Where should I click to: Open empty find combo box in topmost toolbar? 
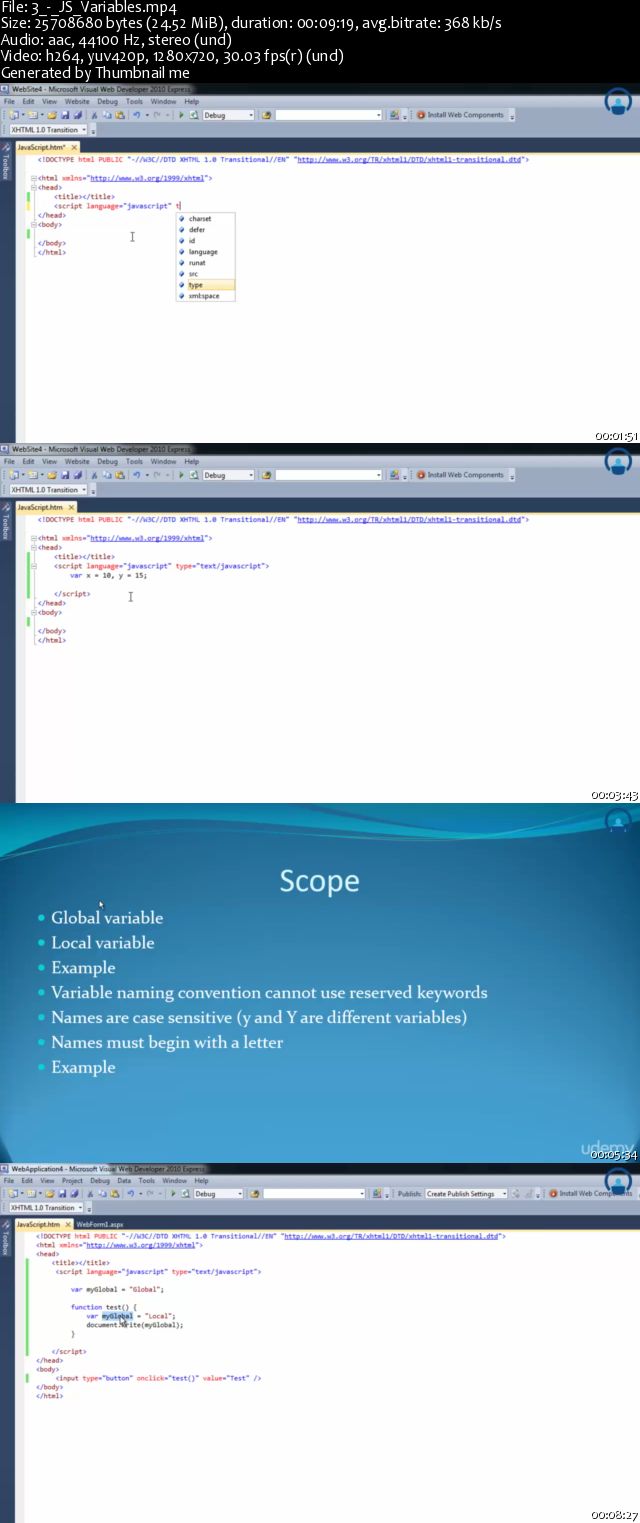pos(329,115)
